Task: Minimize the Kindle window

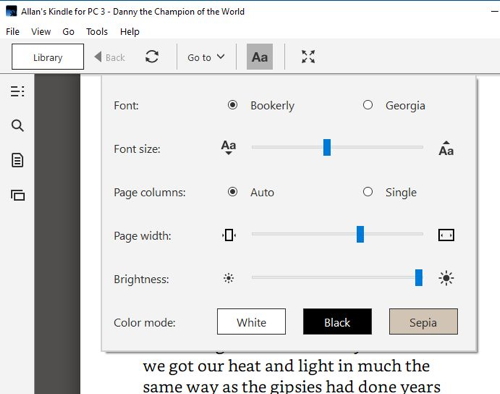Action: (495, 12)
